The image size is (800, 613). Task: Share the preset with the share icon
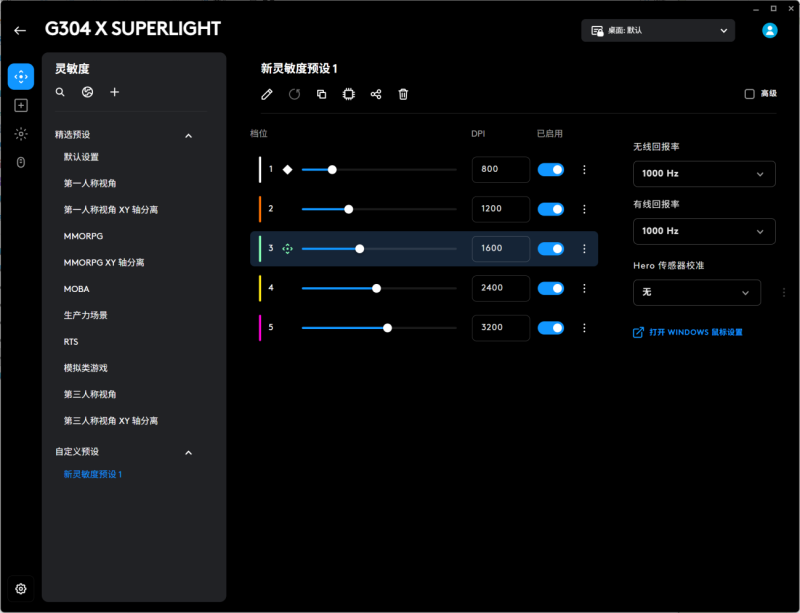tap(376, 94)
